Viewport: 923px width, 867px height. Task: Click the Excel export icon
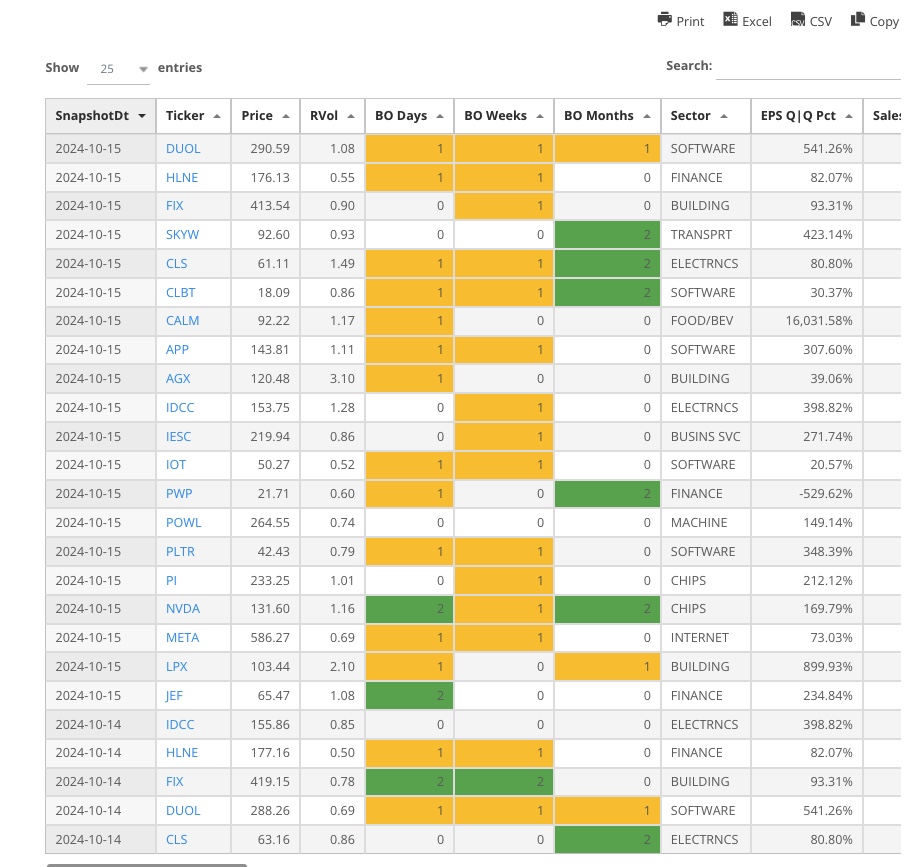pos(731,20)
